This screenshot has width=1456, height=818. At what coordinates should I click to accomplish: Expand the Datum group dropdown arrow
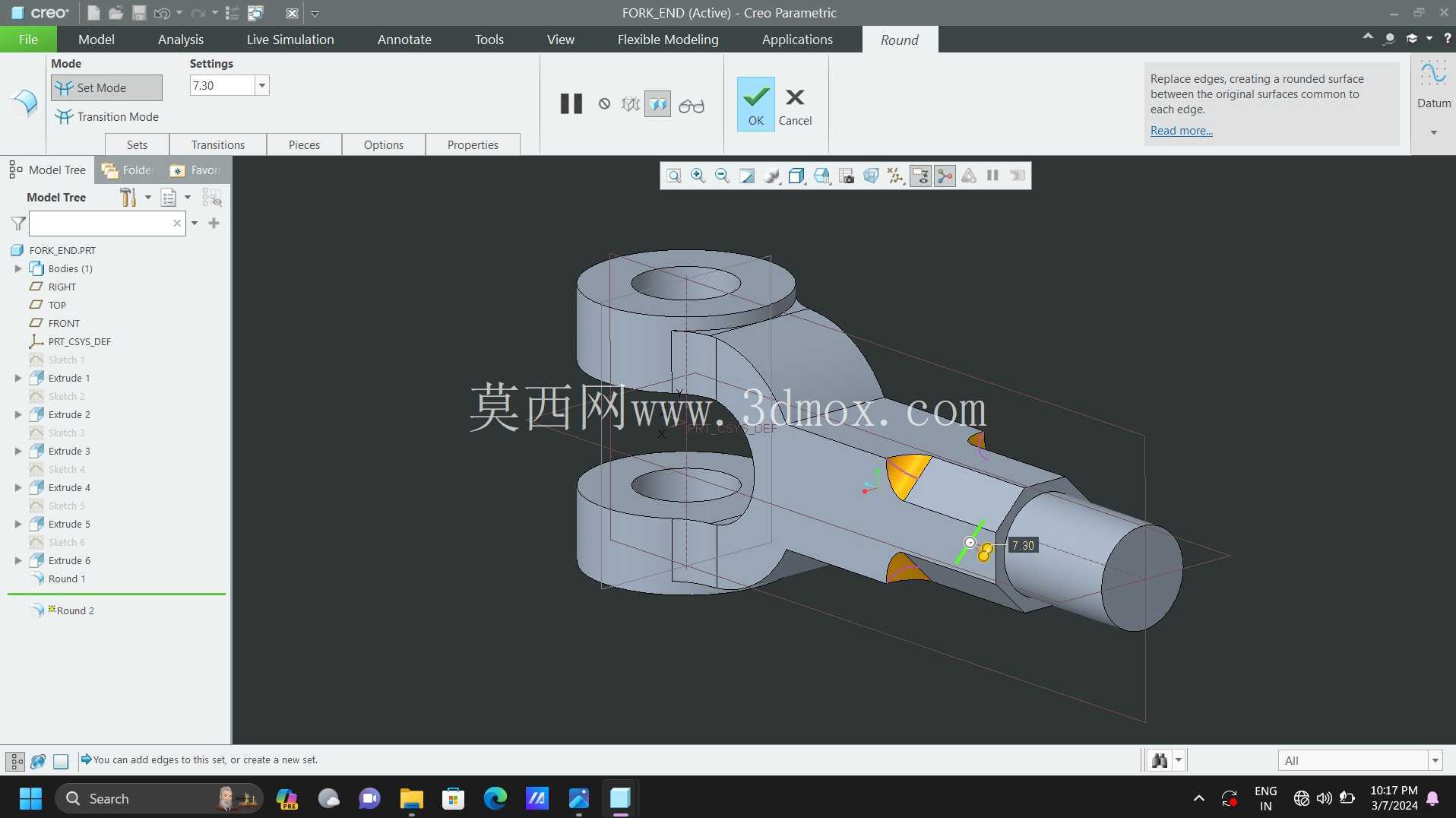pyautogui.click(x=1434, y=132)
